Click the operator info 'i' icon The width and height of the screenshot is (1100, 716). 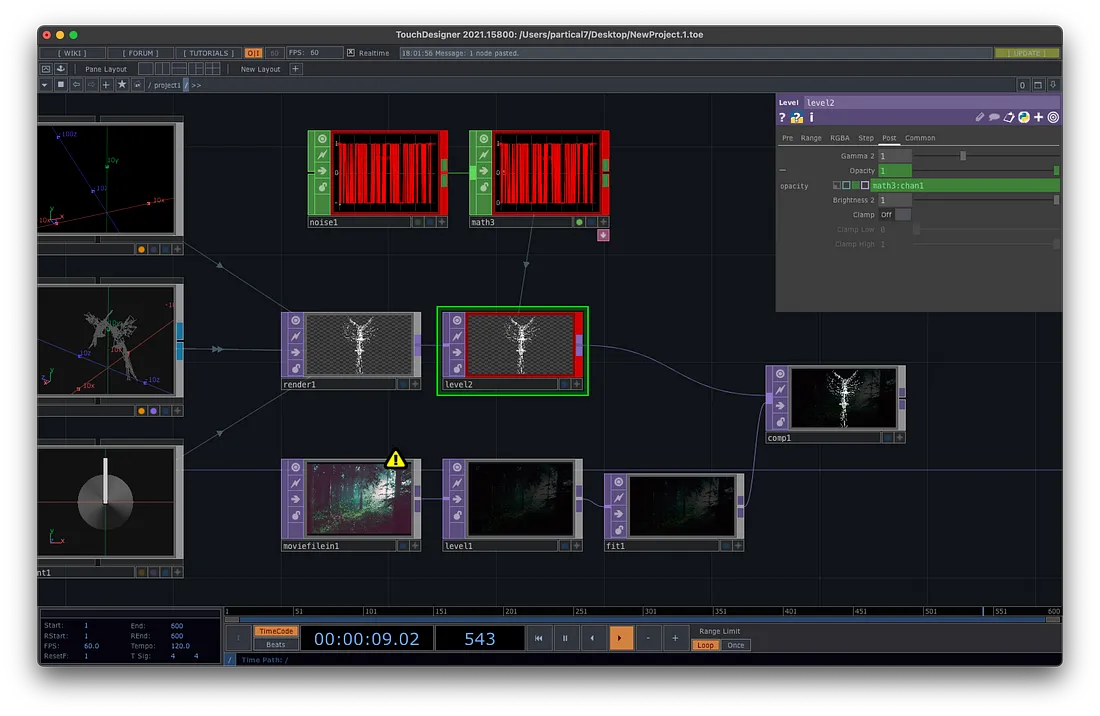(x=811, y=118)
